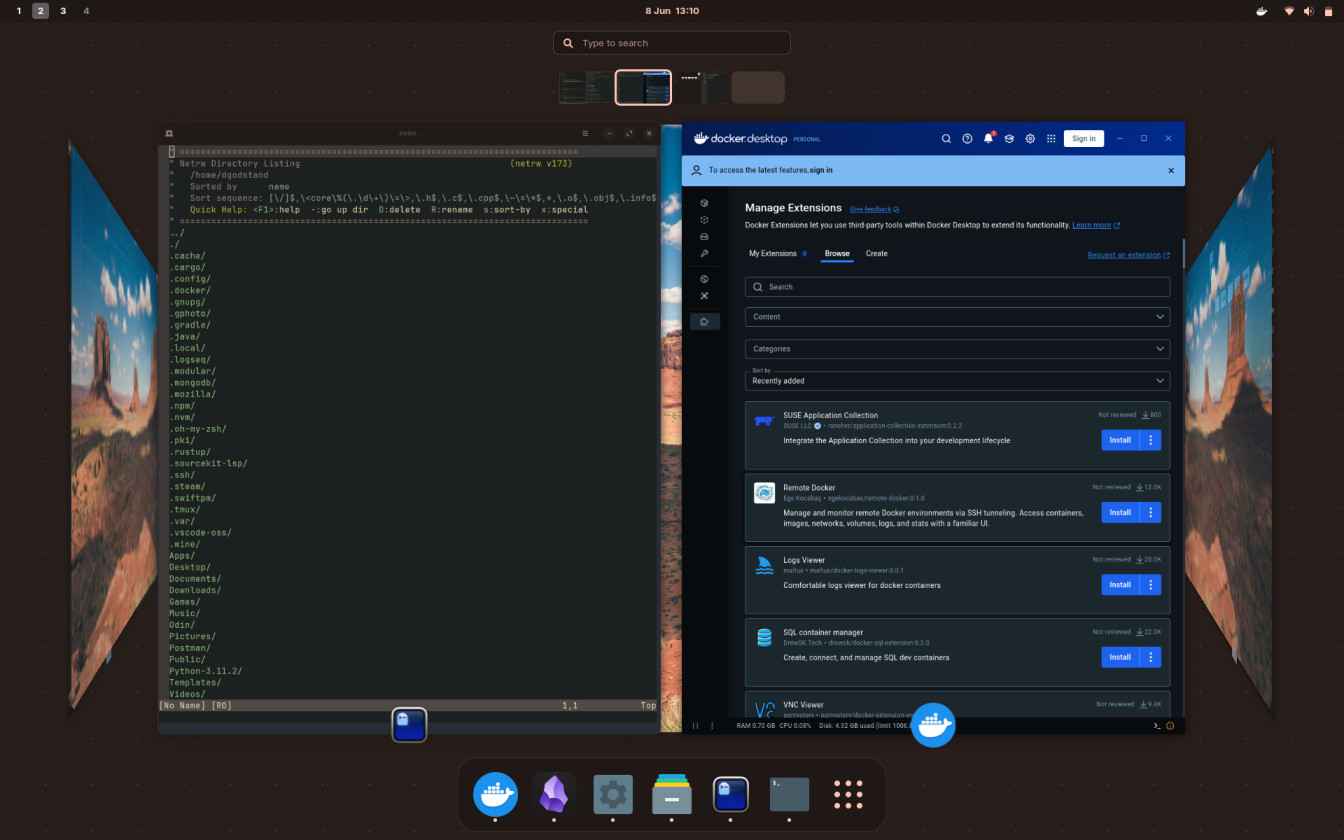Open the terminal icon in Docker status bar
This screenshot has width=1344, height=840.
point(1157,725)
